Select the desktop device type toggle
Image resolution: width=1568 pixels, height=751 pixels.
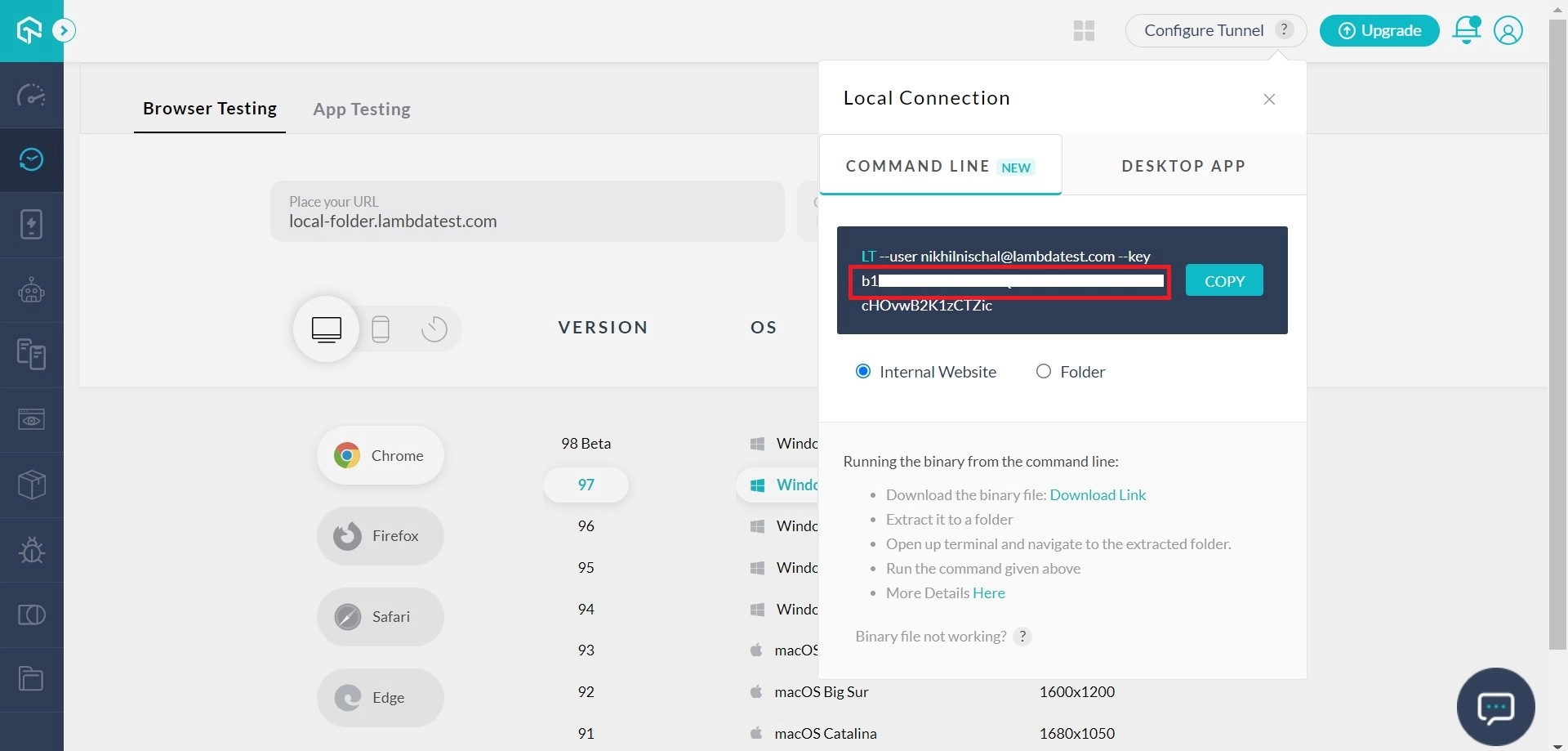pos(327,329)
